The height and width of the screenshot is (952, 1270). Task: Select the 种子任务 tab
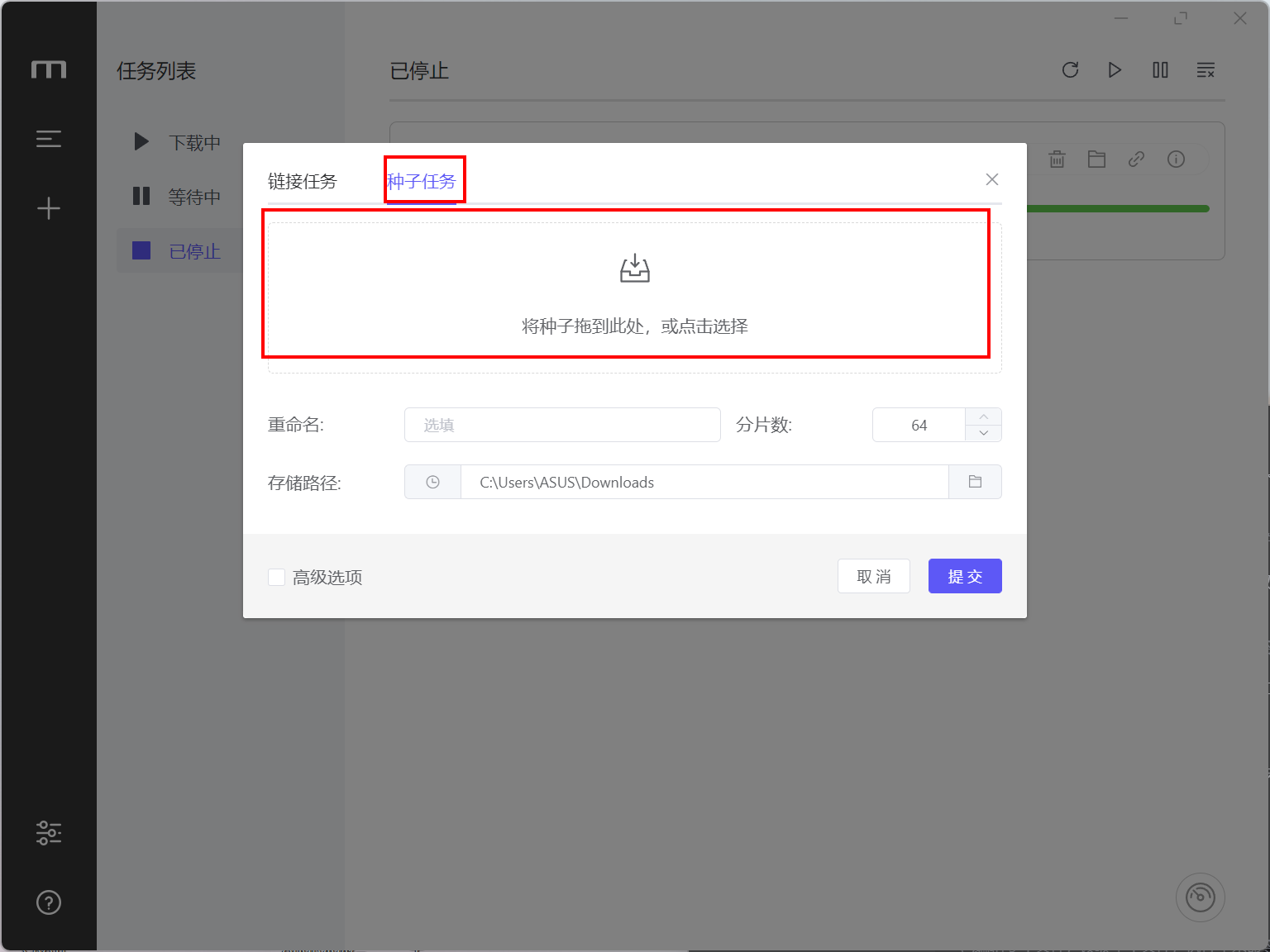(422, 181)
